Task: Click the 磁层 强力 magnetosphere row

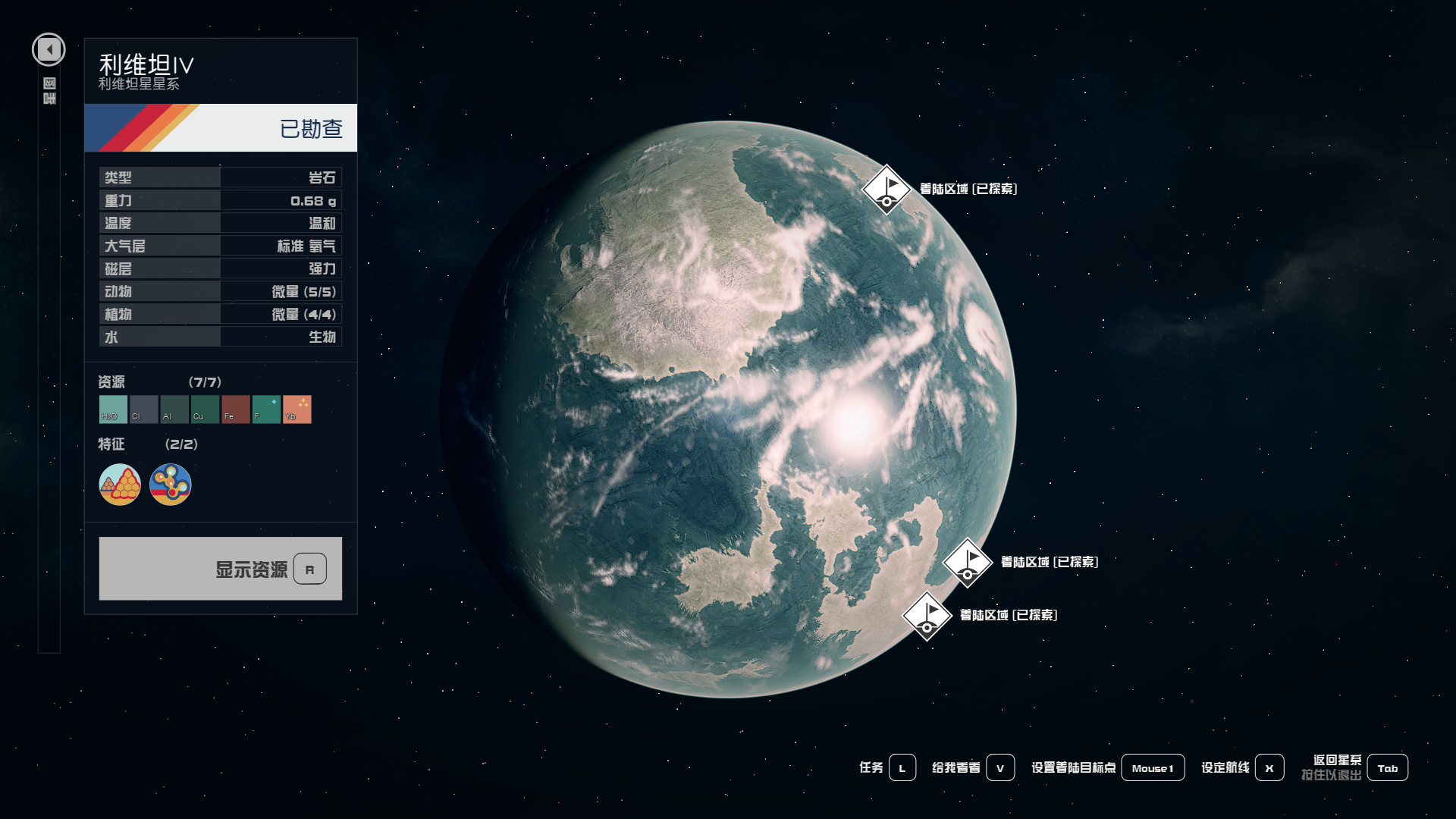Action: tap(221, 268)
